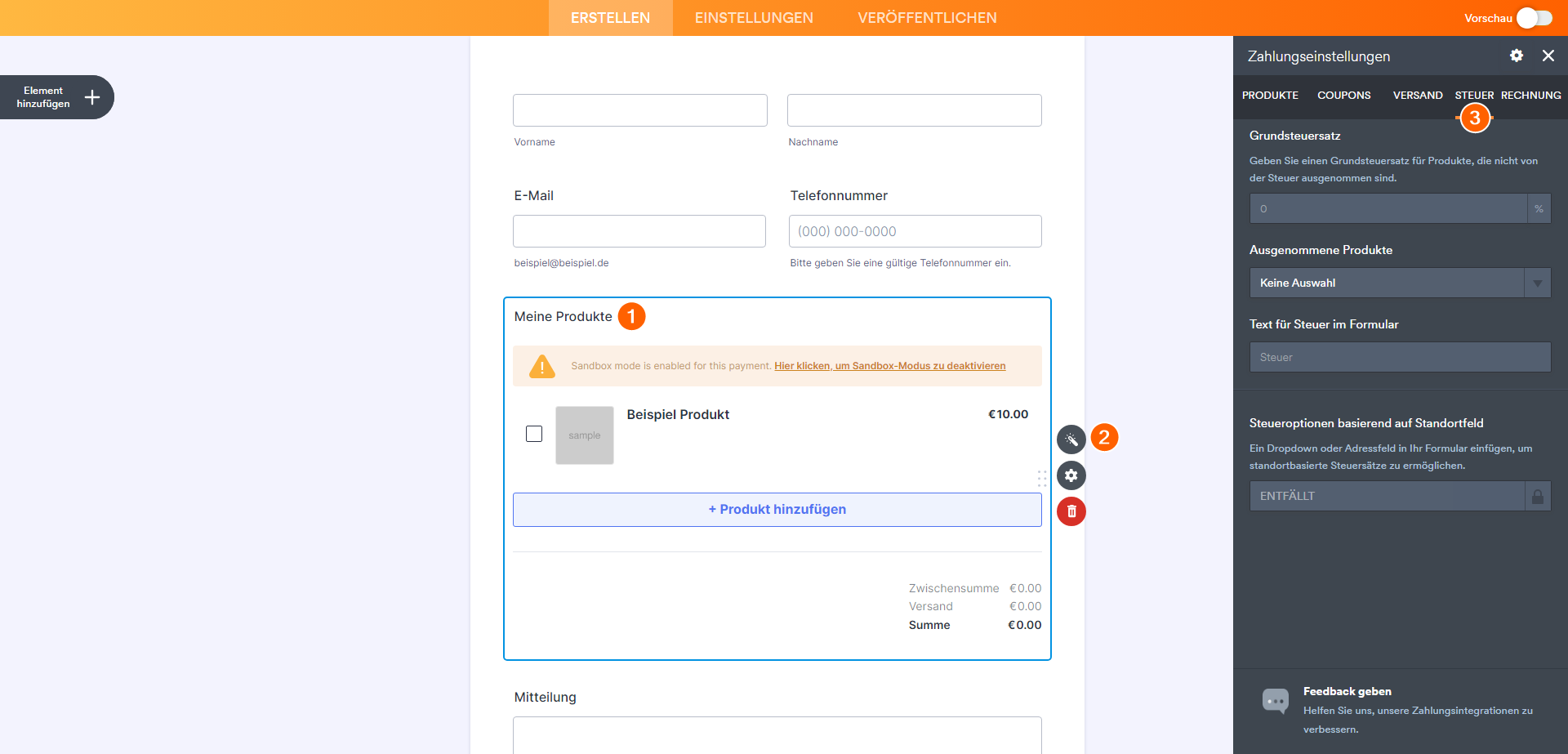
Task: Click the E-Mail field label
Action: [x=534, y=195]
